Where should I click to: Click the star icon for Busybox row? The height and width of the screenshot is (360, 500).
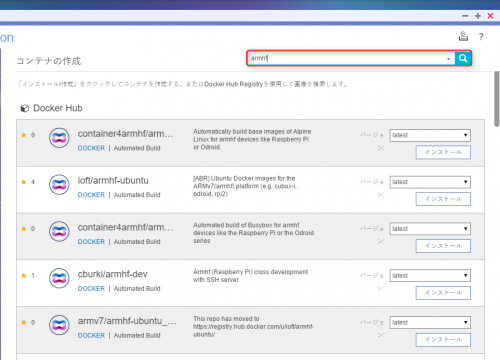tap(24, 229)
